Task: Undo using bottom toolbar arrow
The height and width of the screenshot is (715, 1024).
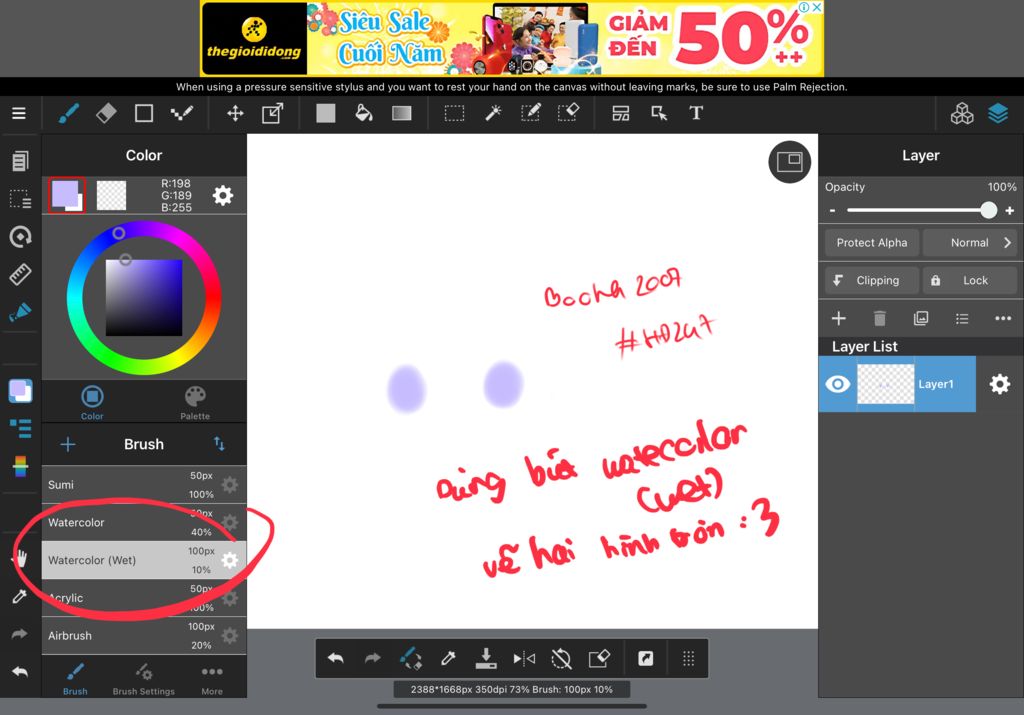Action: point(336,658)
